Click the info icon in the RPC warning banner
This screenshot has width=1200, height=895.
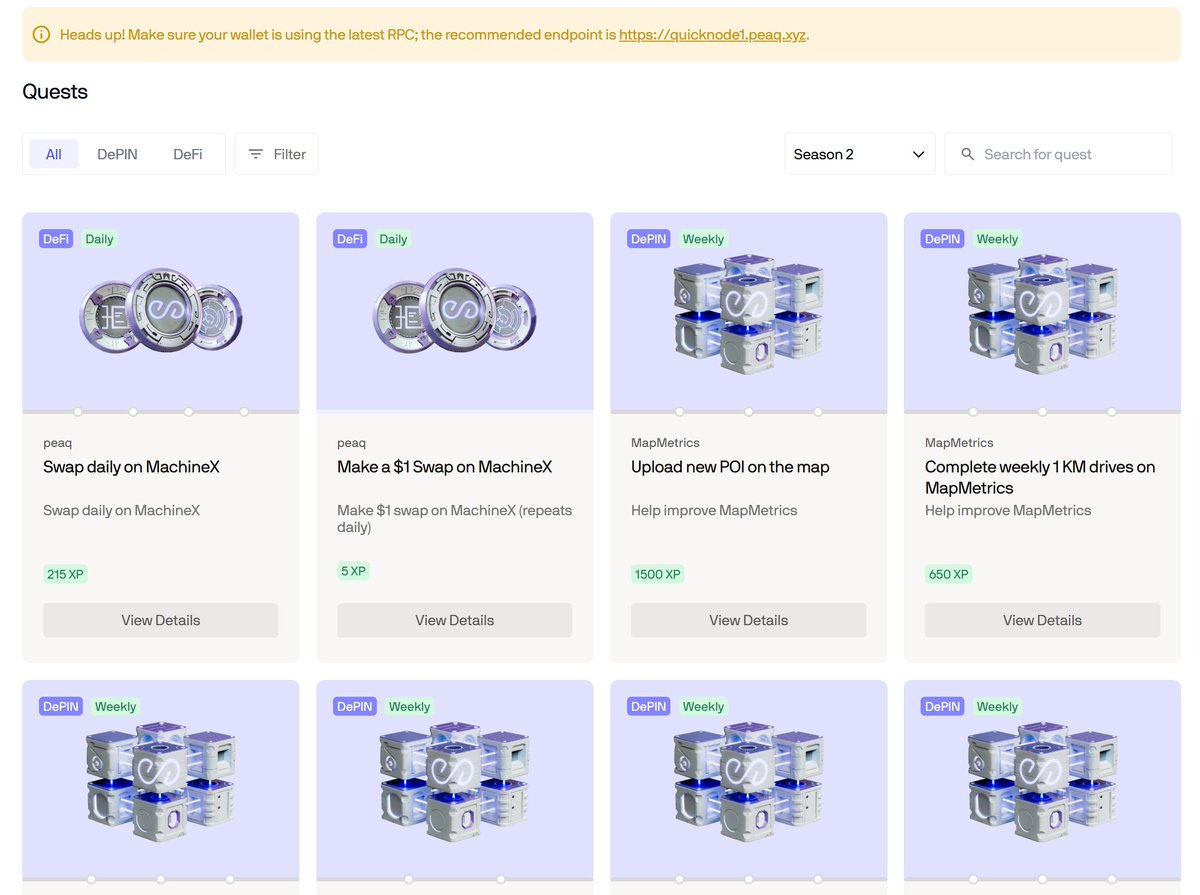tap(41, 35)
